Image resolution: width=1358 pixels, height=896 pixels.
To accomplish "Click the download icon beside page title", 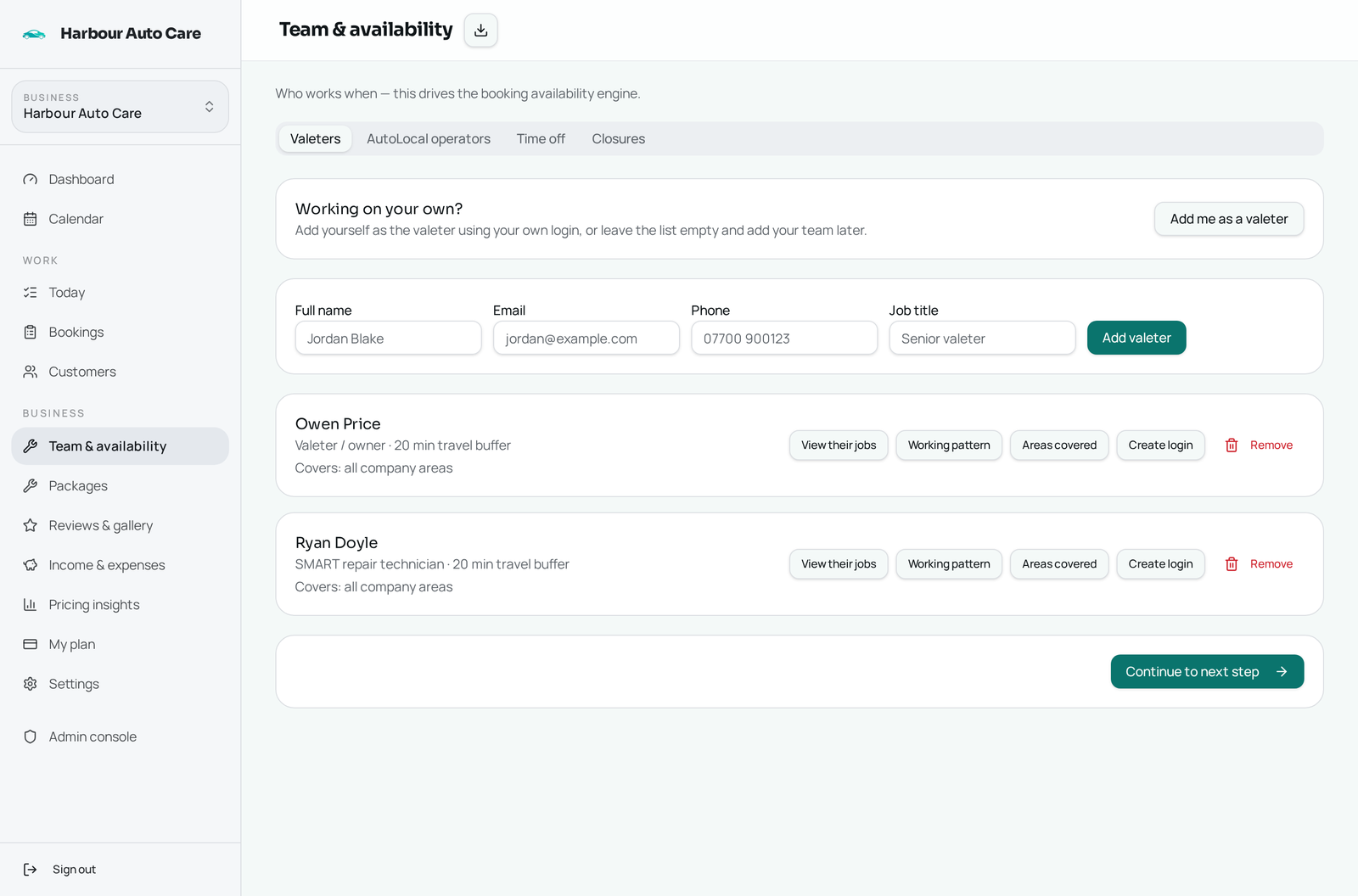I will tap(480, 31).
